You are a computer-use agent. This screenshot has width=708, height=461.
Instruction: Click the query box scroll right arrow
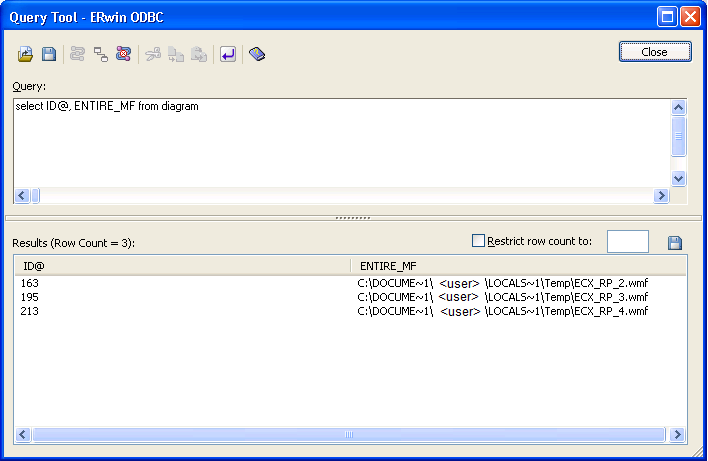click(661, 196)
